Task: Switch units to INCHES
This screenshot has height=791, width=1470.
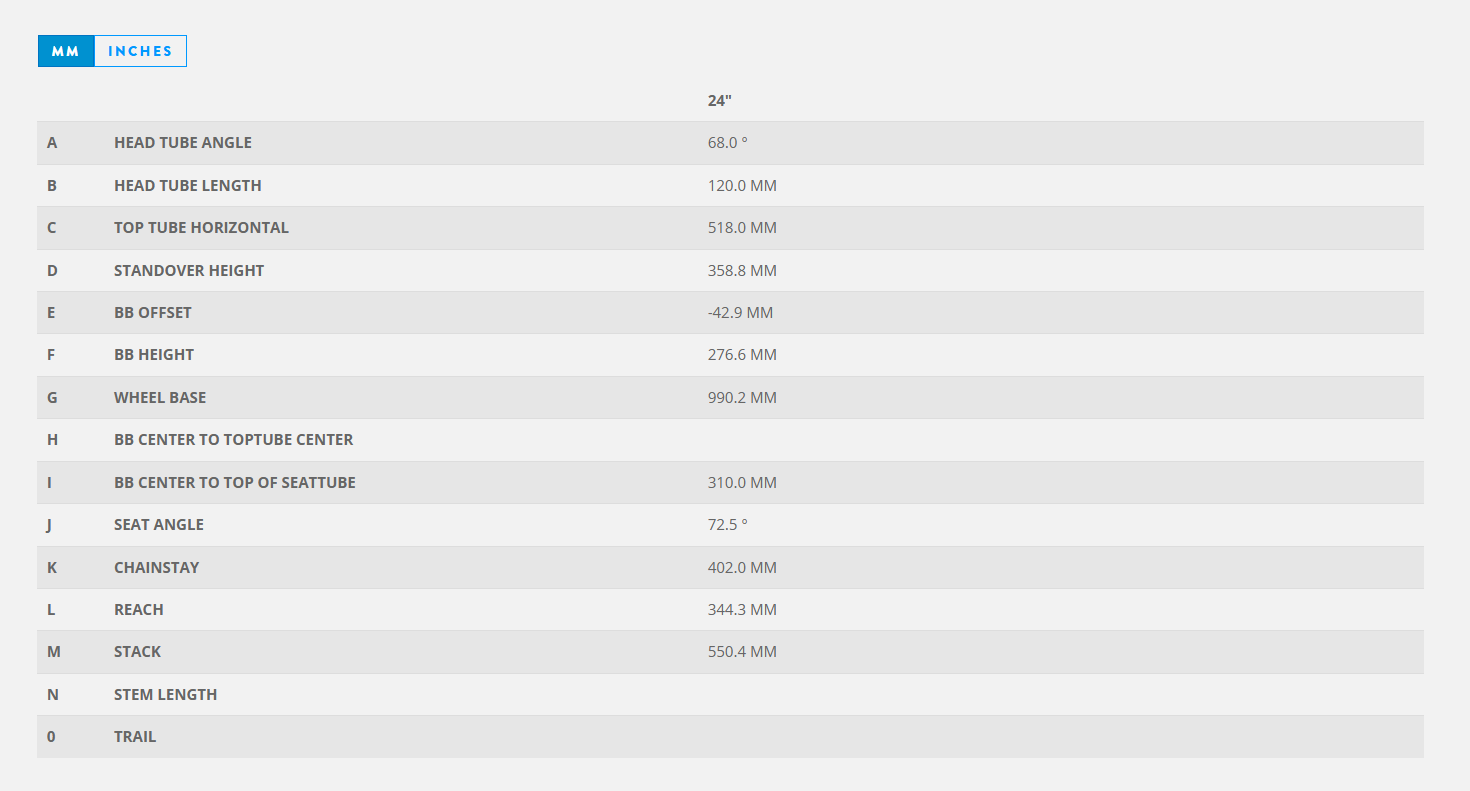Action: [140, 51]
